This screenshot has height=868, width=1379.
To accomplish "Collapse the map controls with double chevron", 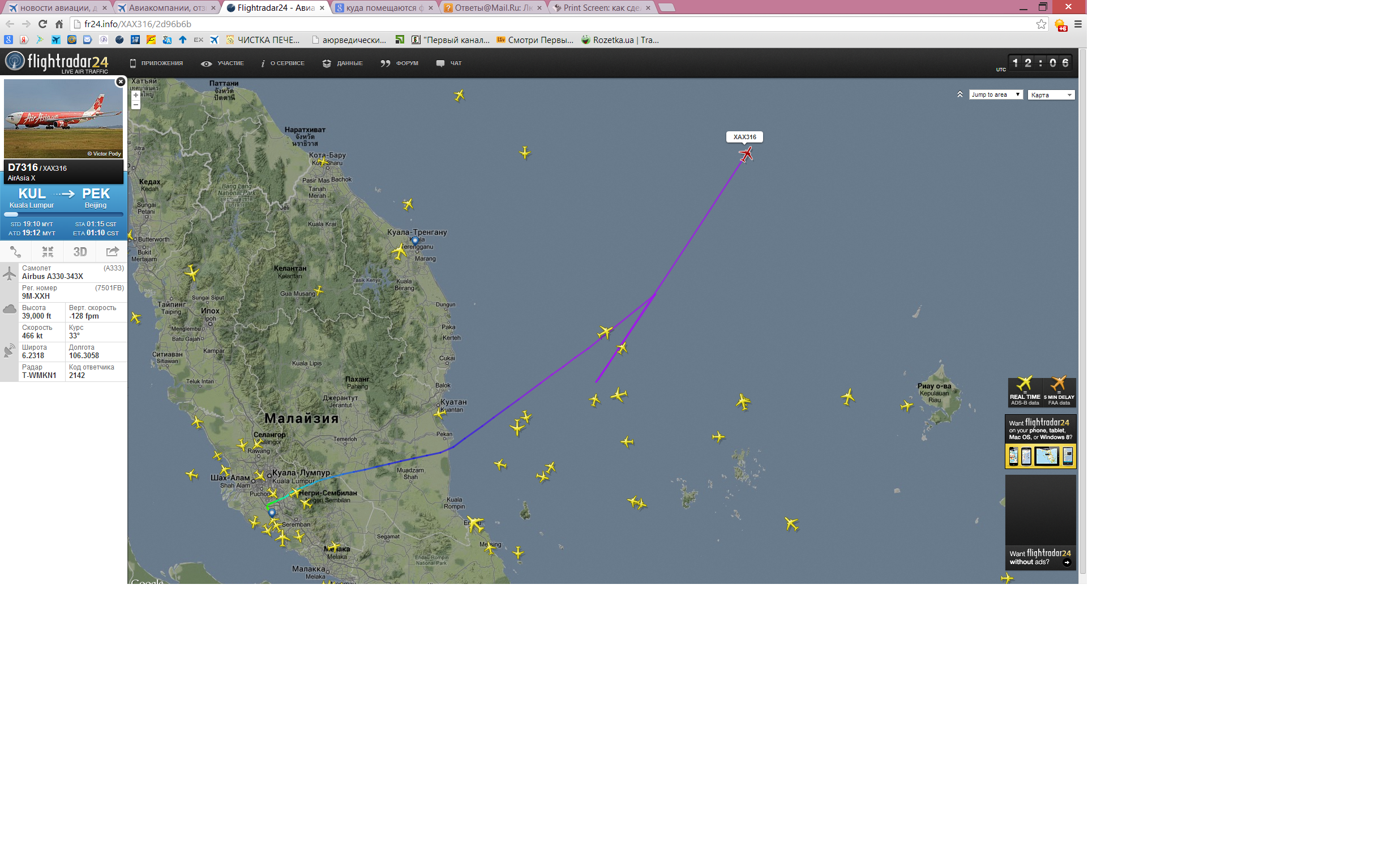I will [960, 94].
